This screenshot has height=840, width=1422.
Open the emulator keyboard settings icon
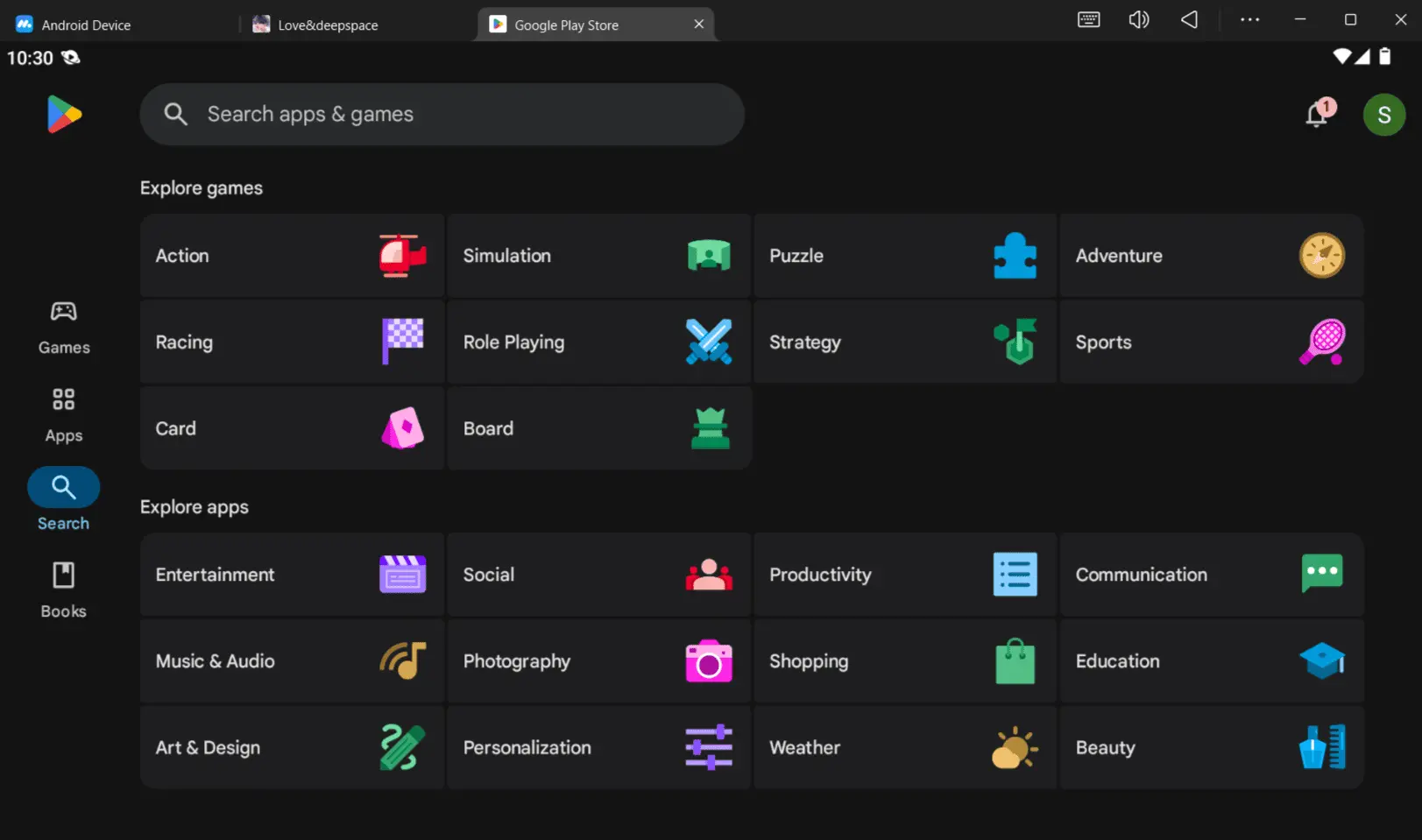(x=1089, y=20)
